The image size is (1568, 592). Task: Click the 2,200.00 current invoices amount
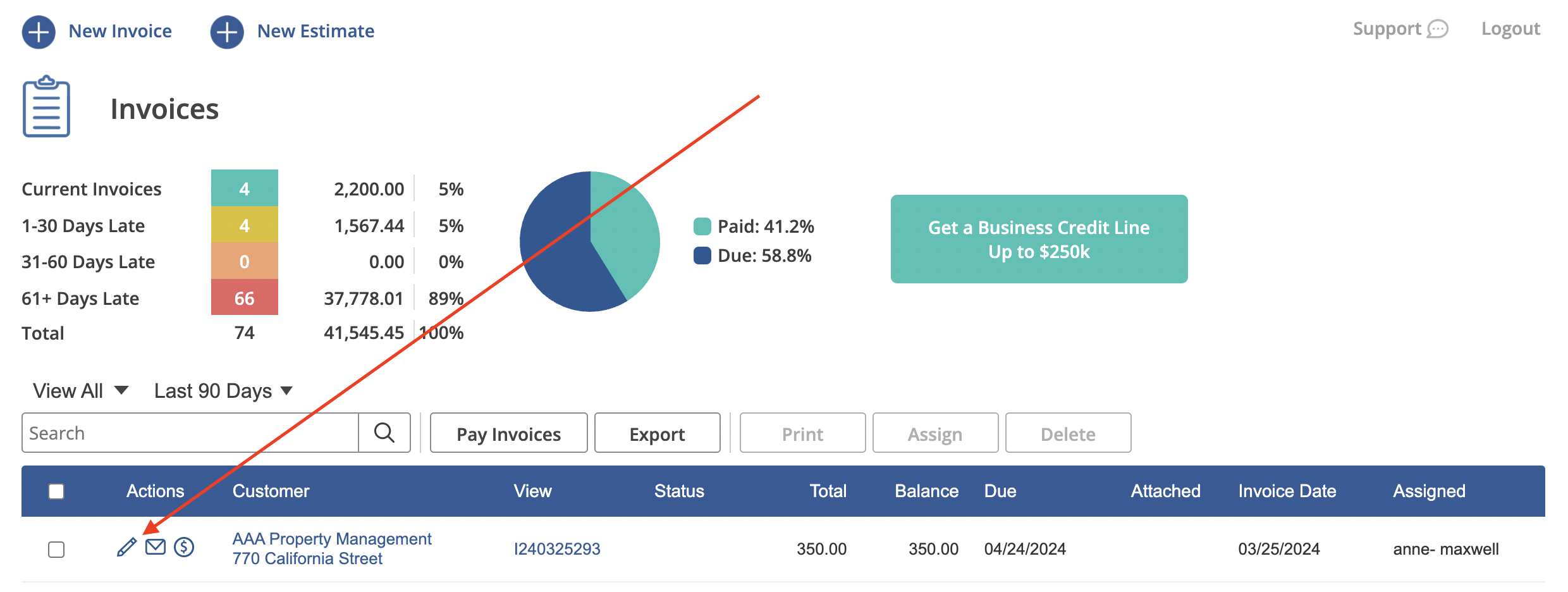click(369, 189)
